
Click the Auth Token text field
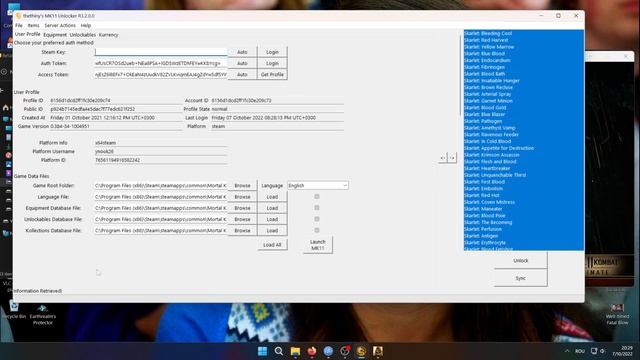(161, 63)
